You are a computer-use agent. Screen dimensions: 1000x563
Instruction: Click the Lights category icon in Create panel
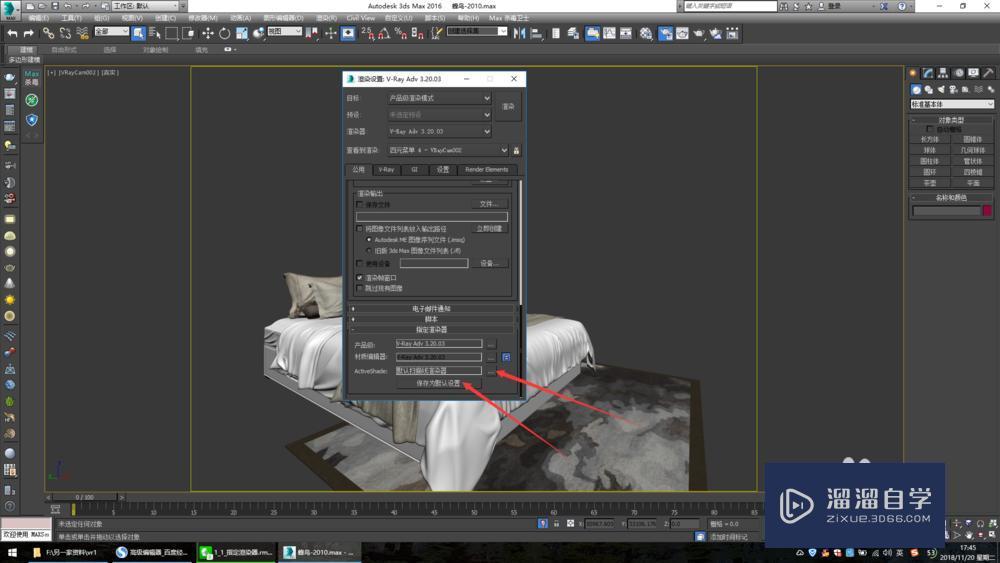[940, 90]
